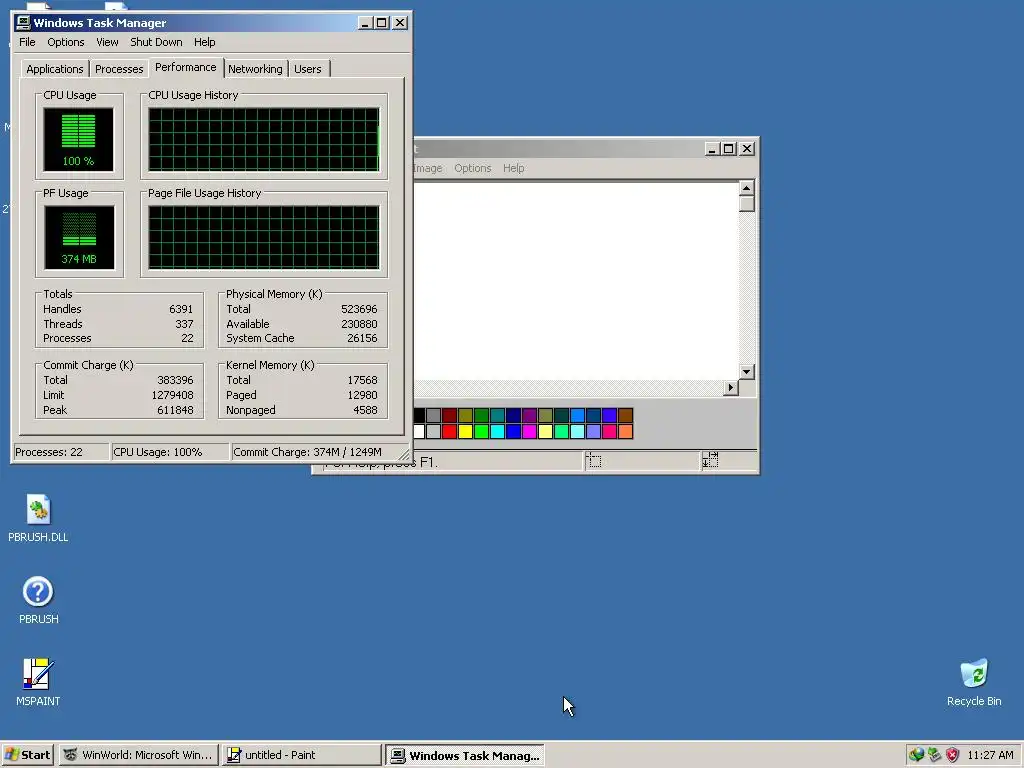The width and height of the screenshot is (1024, 768).
Task: Pick light gray swatch in Paint palette
Action: pyautogui.click(x=433, y=432)
